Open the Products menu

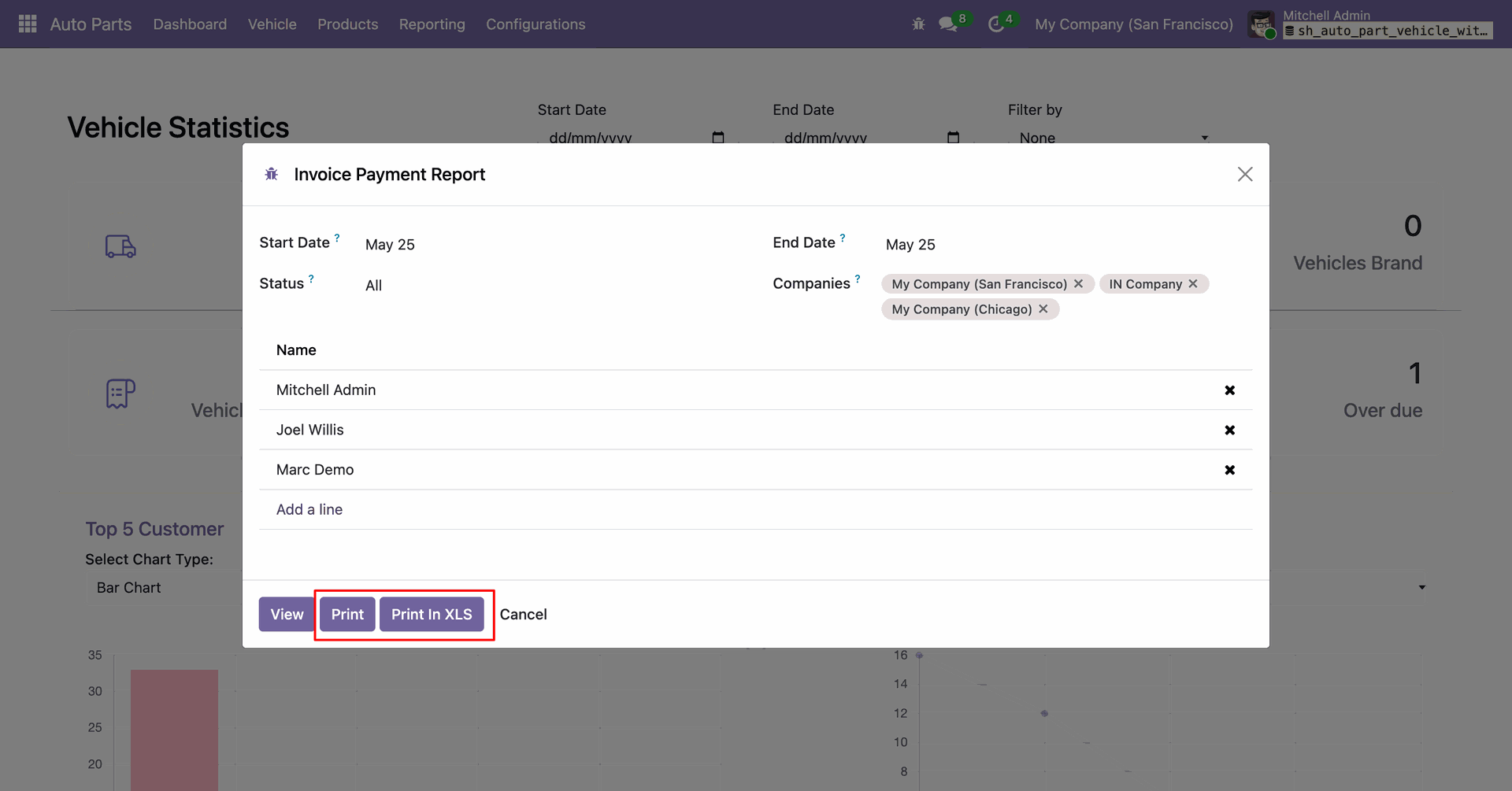[348, 24]
